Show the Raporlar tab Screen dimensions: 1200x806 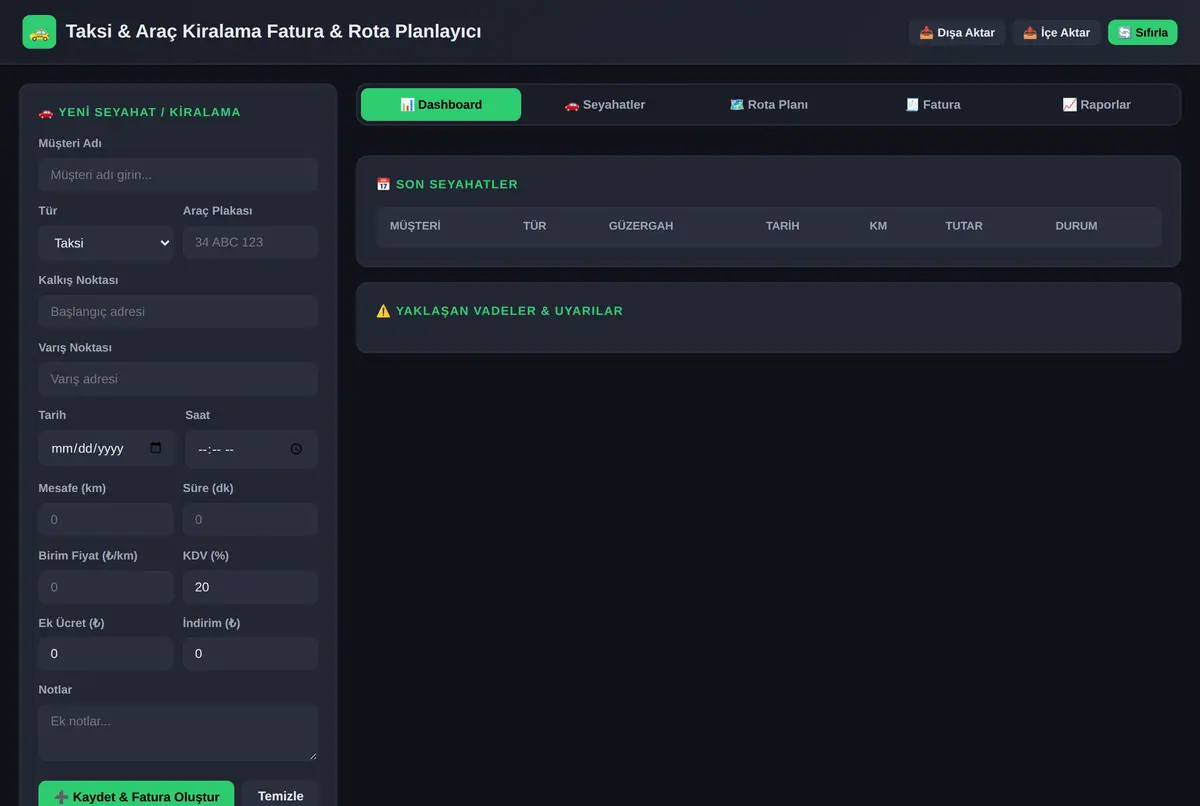pyautogui.click(x=1097, y=105)
